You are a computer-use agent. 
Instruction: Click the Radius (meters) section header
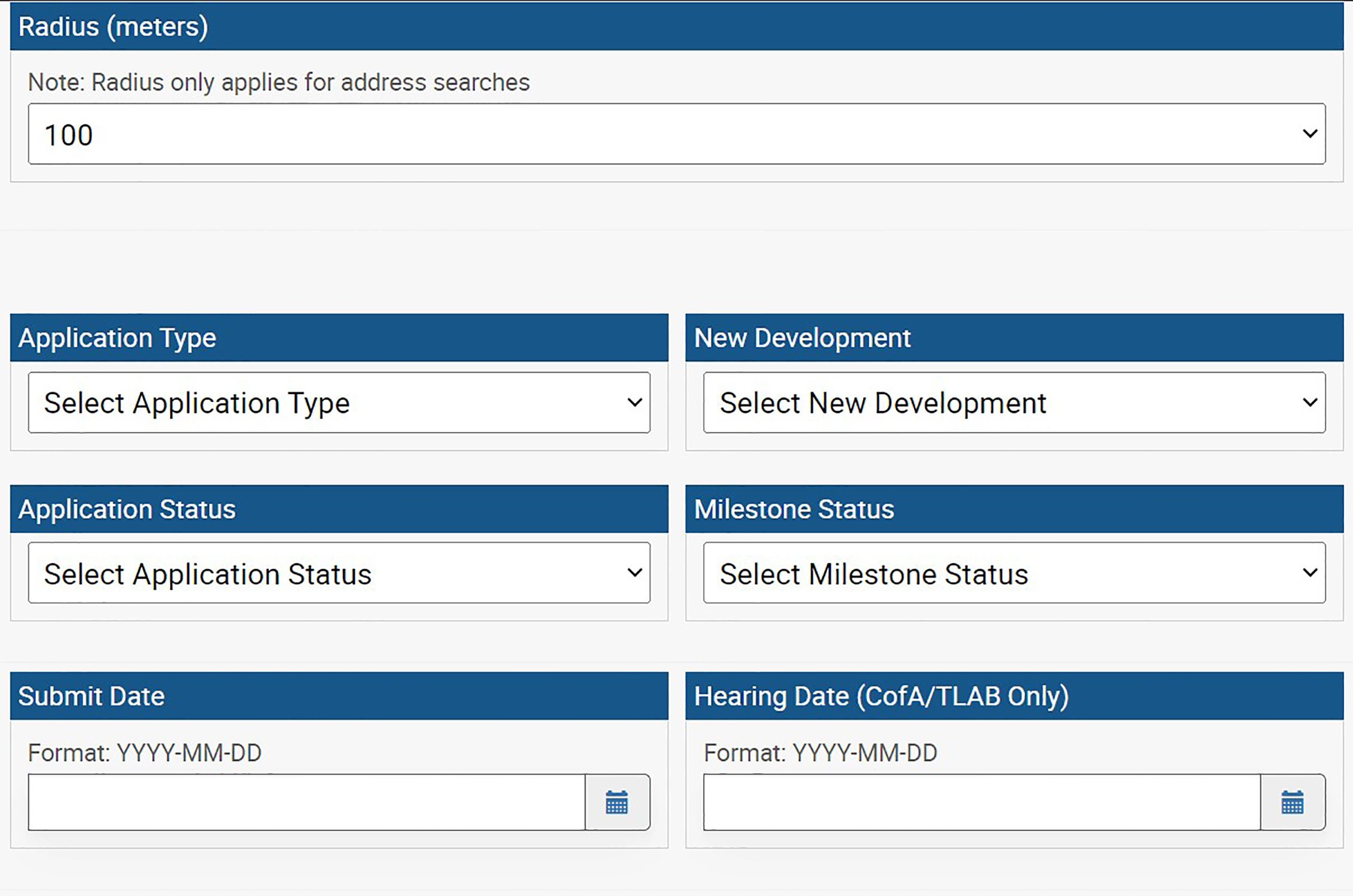(677, 26)
